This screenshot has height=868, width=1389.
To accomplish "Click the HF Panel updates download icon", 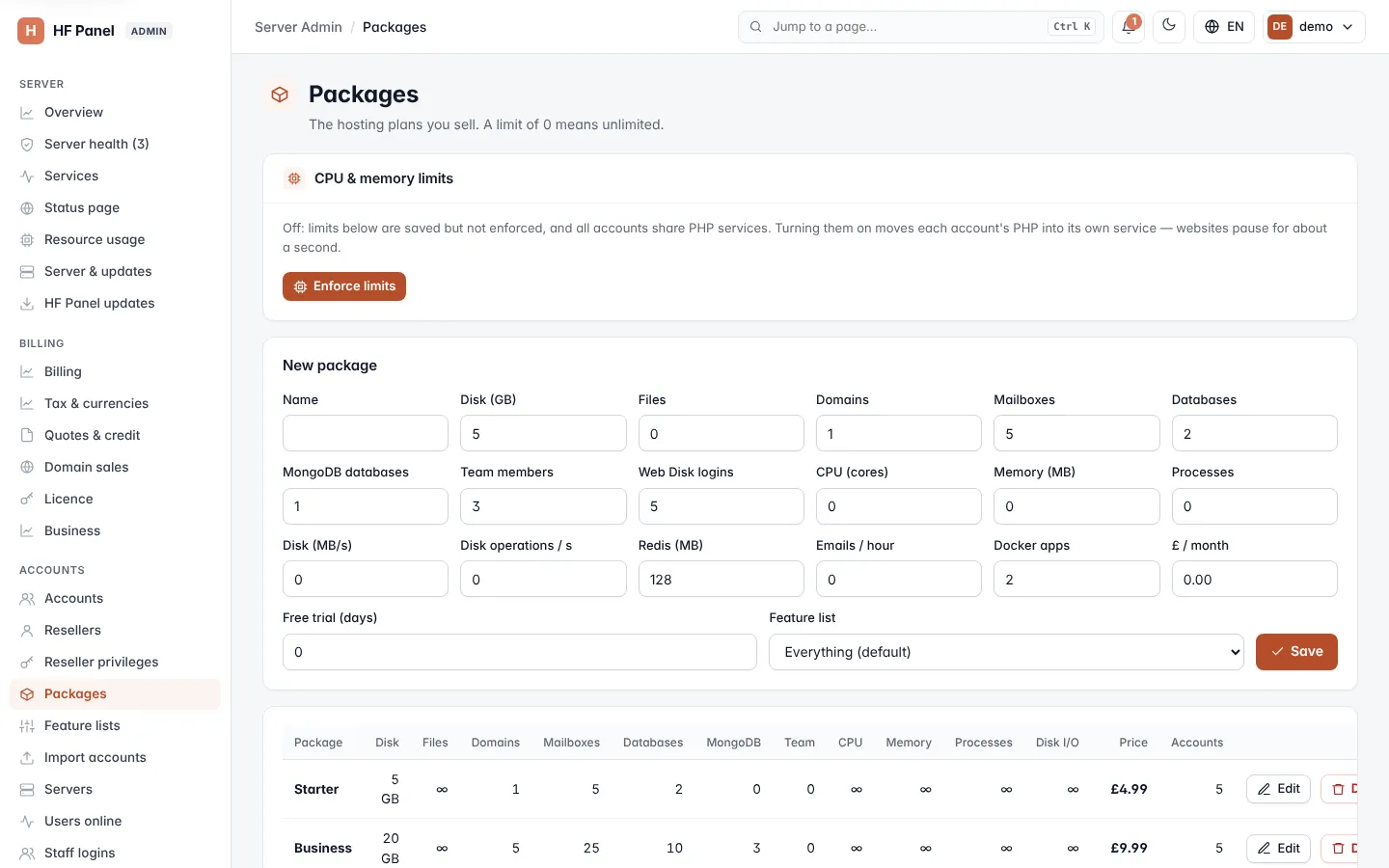I will 27,304.
